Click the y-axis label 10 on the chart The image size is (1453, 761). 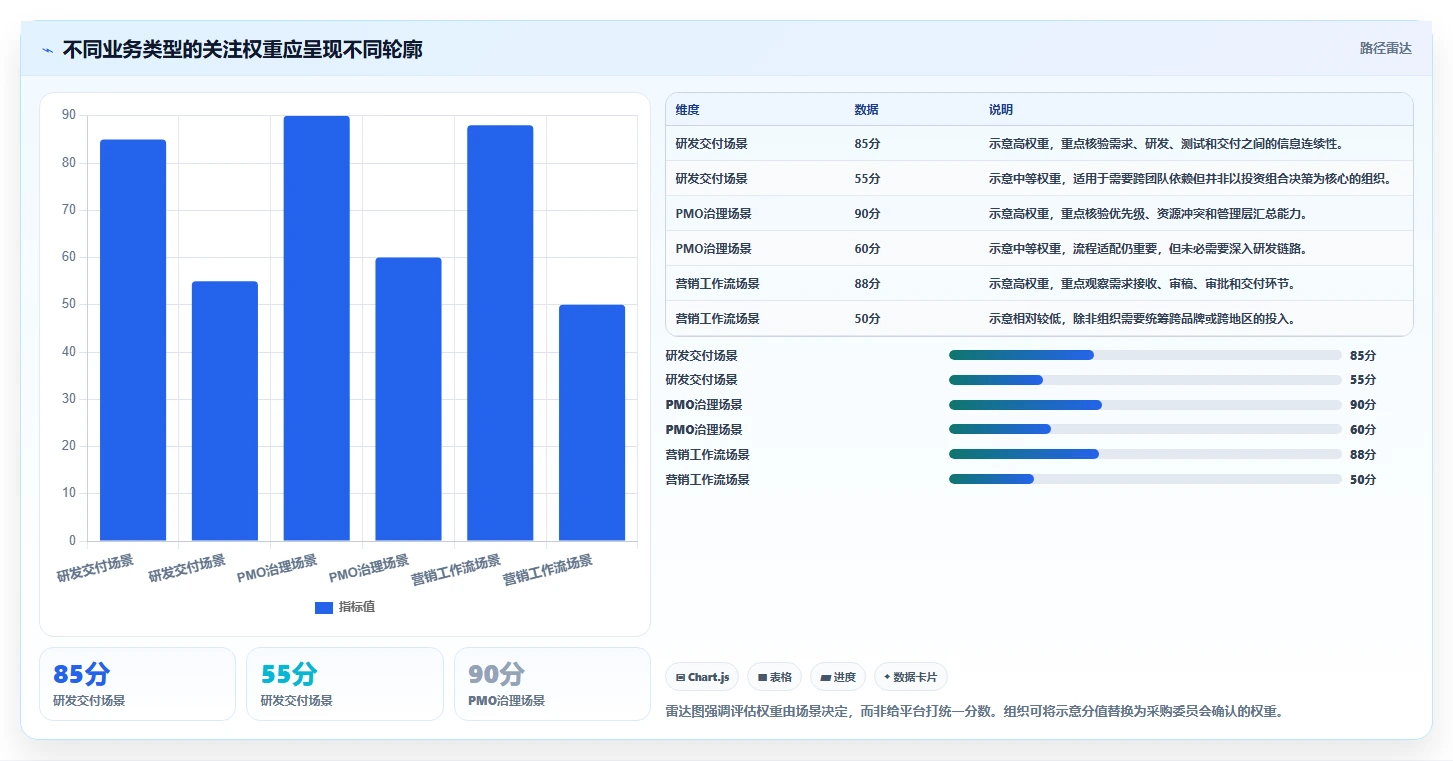click(x=69, y=493)
